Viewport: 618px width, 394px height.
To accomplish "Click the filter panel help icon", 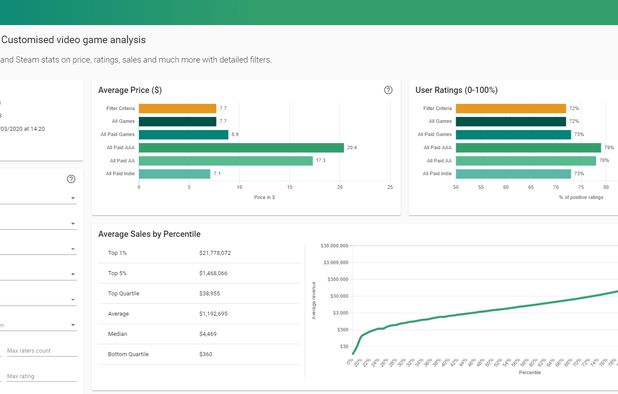I will pos(71,179).
